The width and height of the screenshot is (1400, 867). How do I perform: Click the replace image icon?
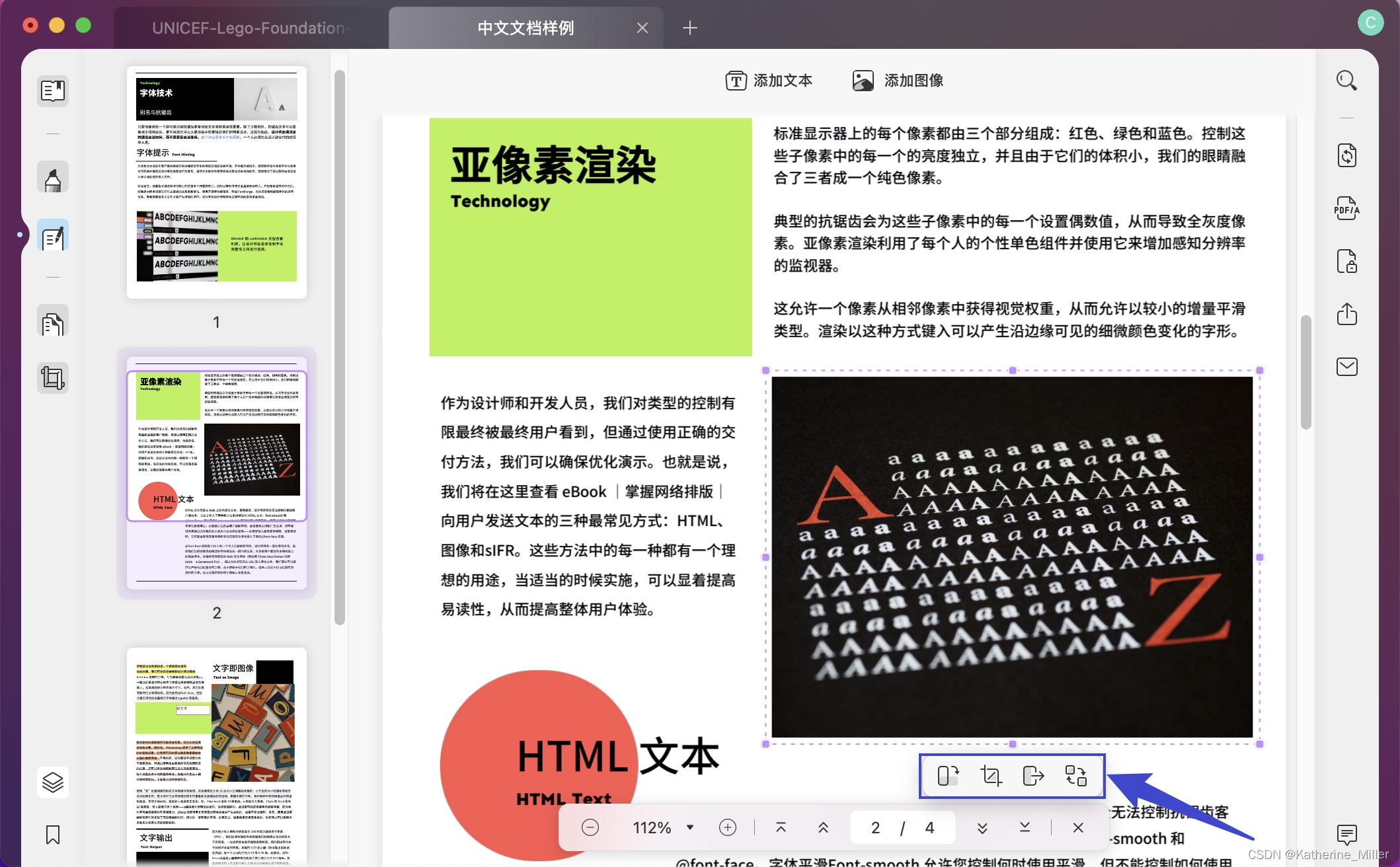point(1075,775)
